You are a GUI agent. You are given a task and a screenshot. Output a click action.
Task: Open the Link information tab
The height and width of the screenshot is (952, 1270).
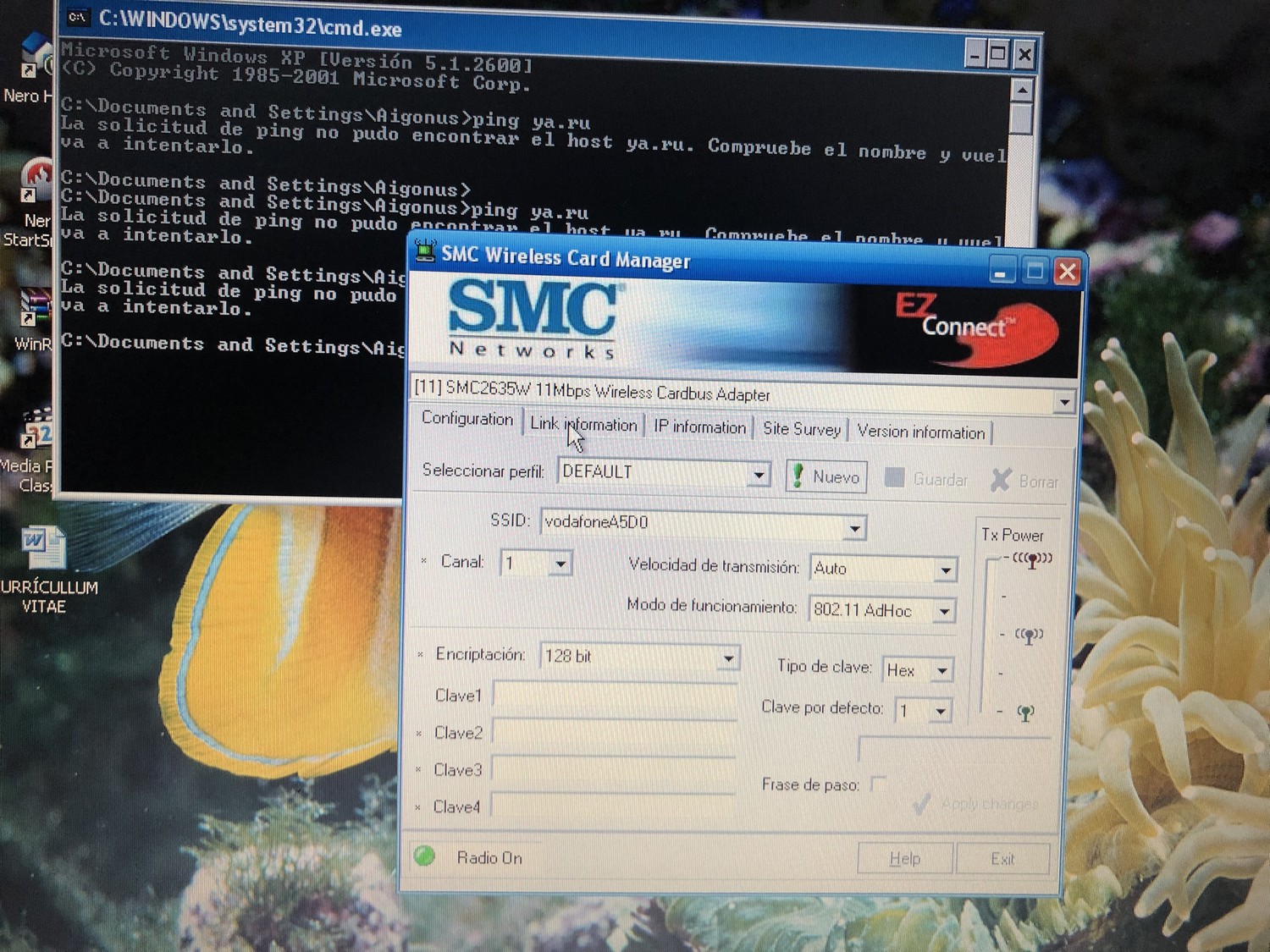[x=583, y=424]
